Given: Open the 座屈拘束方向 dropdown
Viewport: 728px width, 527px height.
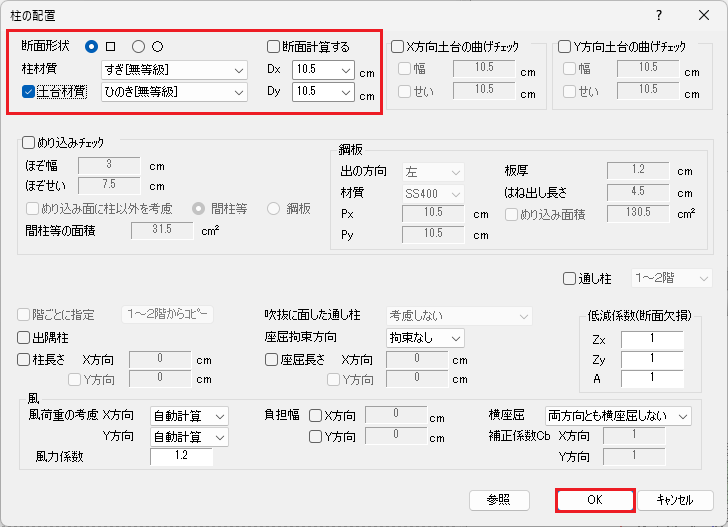Looking at the screenshot, I should [425, 338].
